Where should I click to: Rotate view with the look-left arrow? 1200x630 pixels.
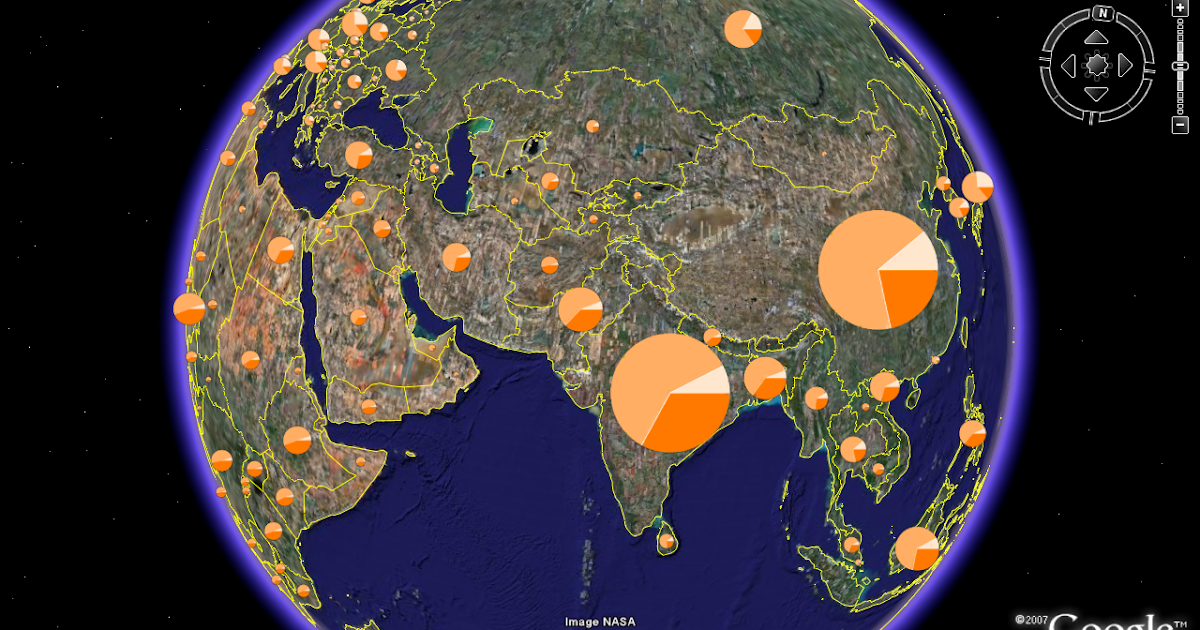pos(1069,66)
